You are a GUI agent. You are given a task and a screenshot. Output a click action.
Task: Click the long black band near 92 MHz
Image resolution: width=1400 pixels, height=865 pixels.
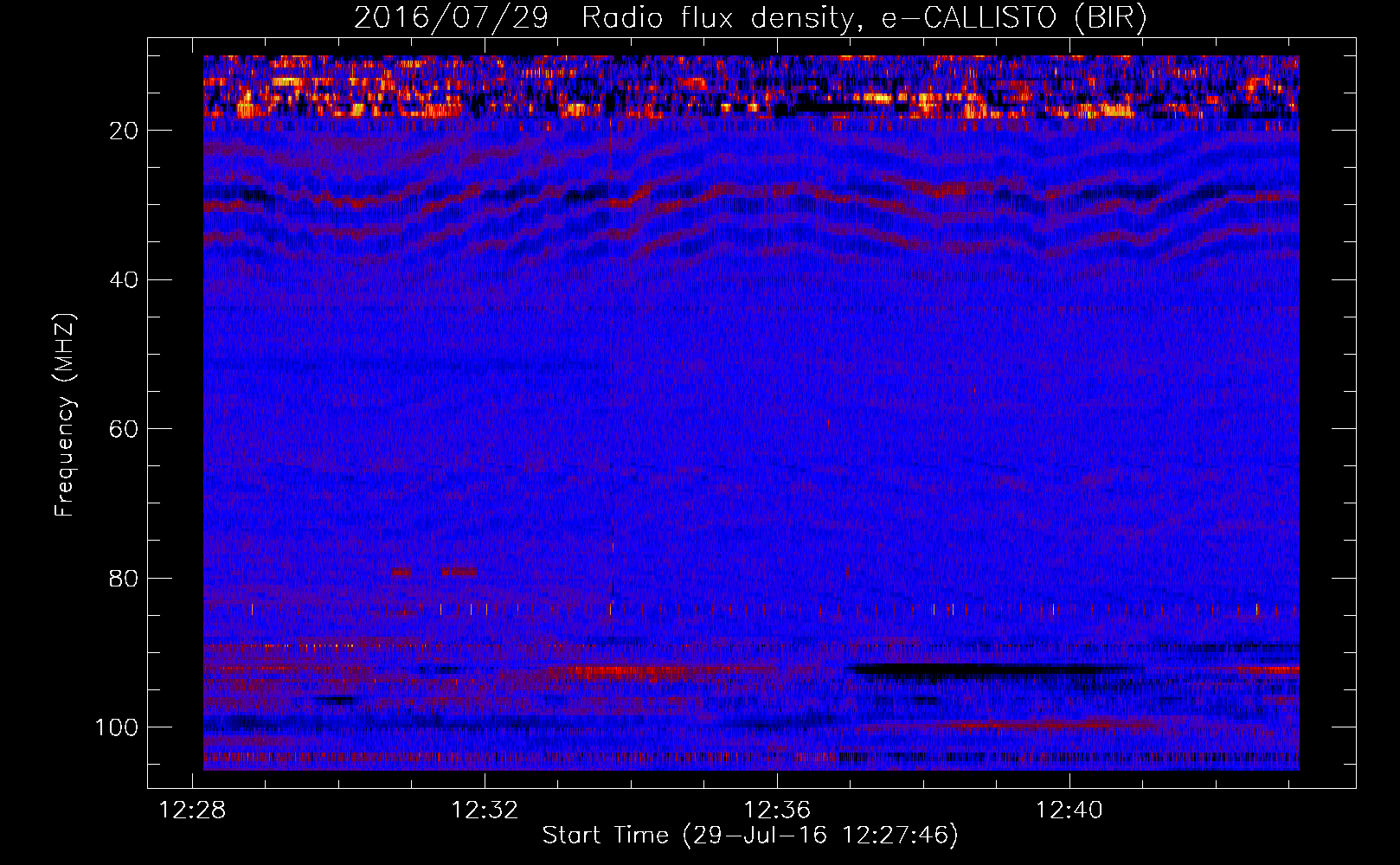pos(995,670)
